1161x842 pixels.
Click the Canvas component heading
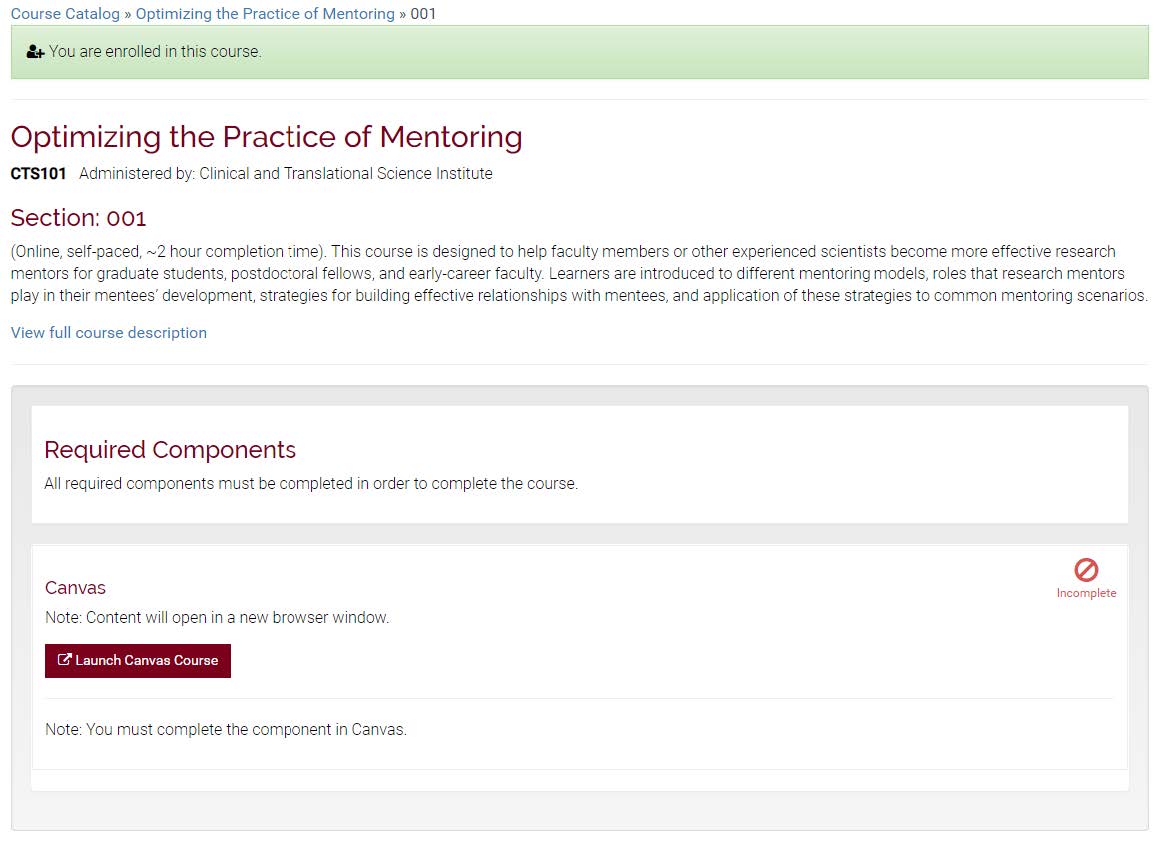[75, 588]
